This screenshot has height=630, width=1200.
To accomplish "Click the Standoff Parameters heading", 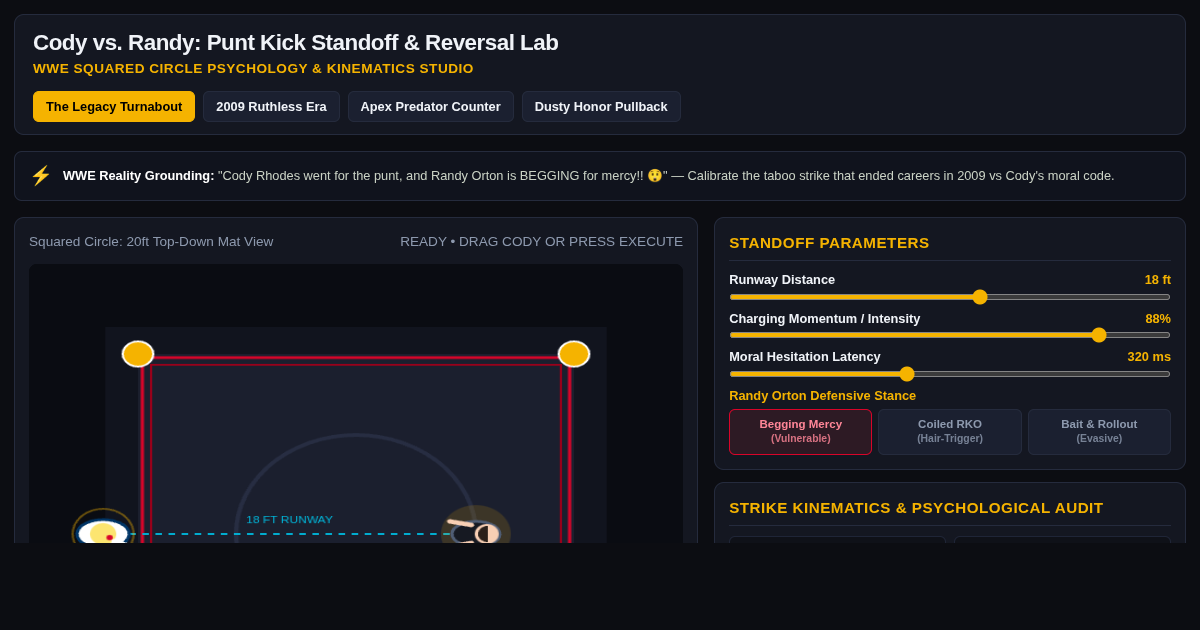I will coord(829,243).
